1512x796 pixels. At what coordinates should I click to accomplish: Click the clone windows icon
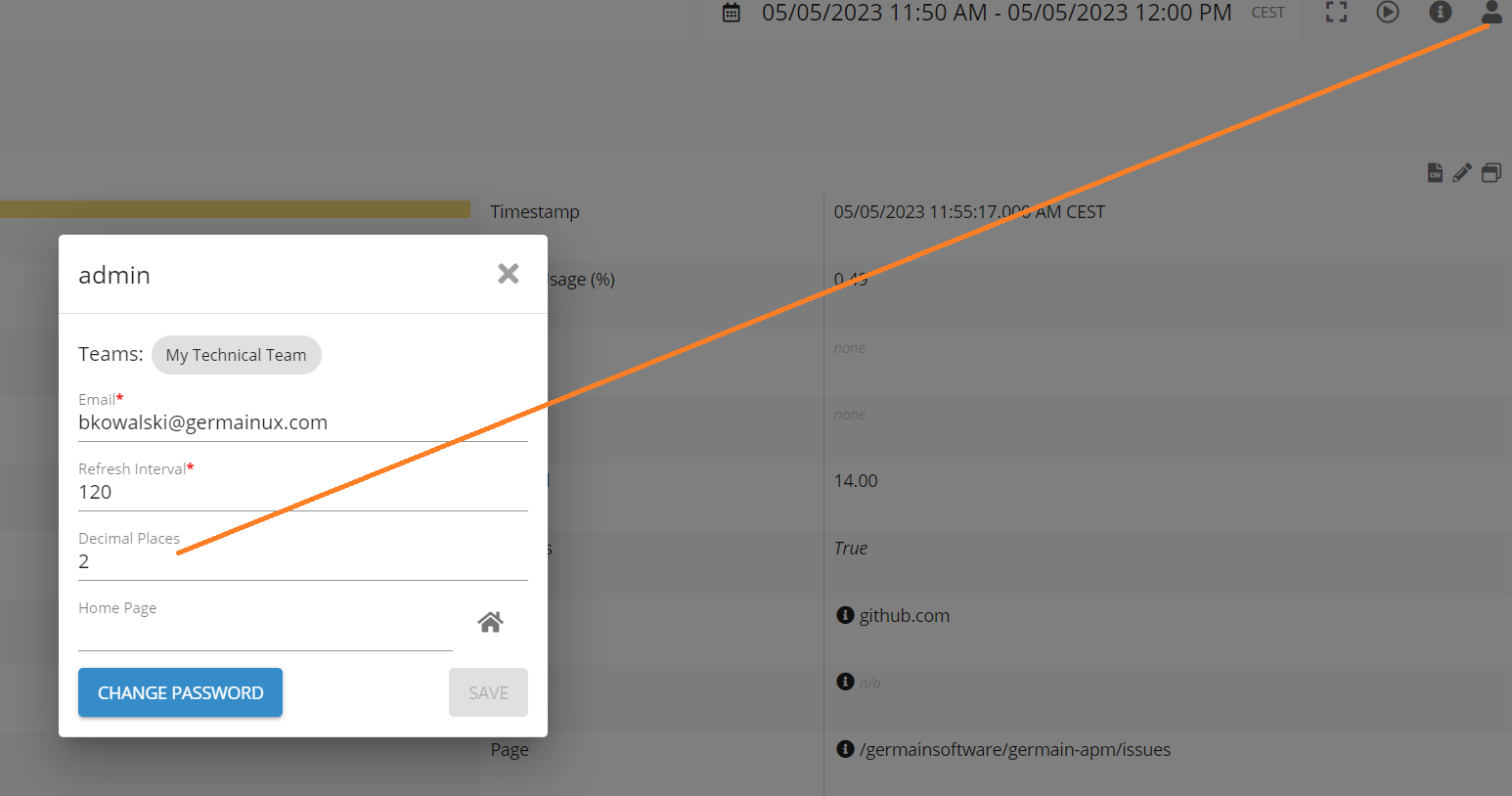[1490, 173]
